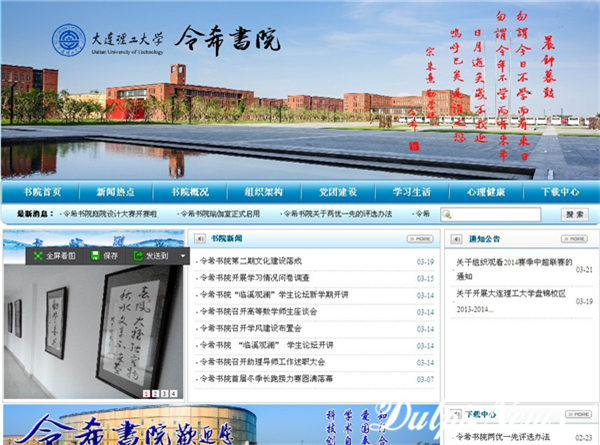The width and height of the screenshot is (600, 445).
Task: Open the 组织架构 navigation tab
Action: tap(264, 192)
